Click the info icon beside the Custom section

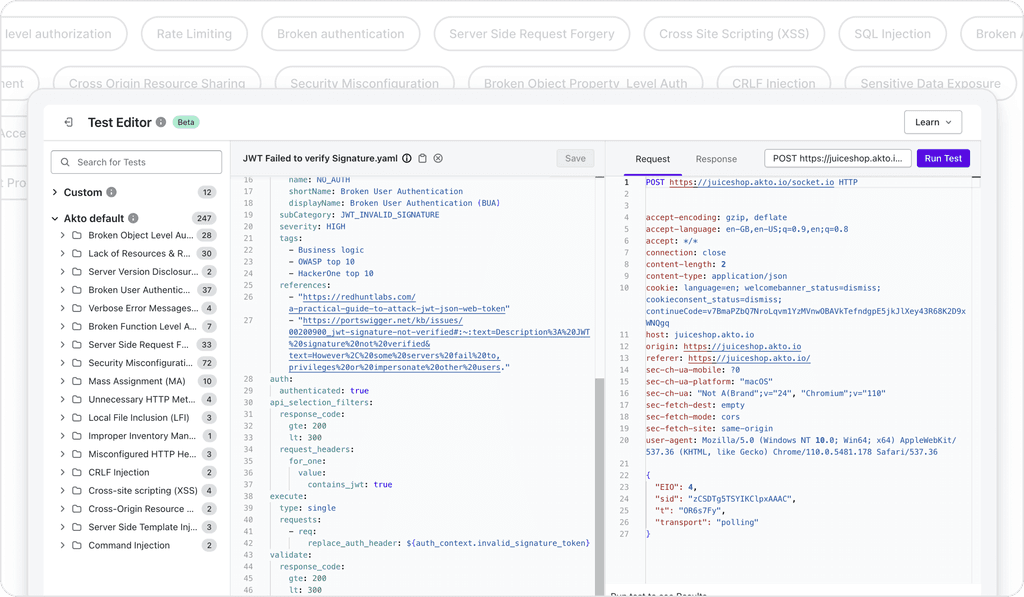[x=111, y=192]
